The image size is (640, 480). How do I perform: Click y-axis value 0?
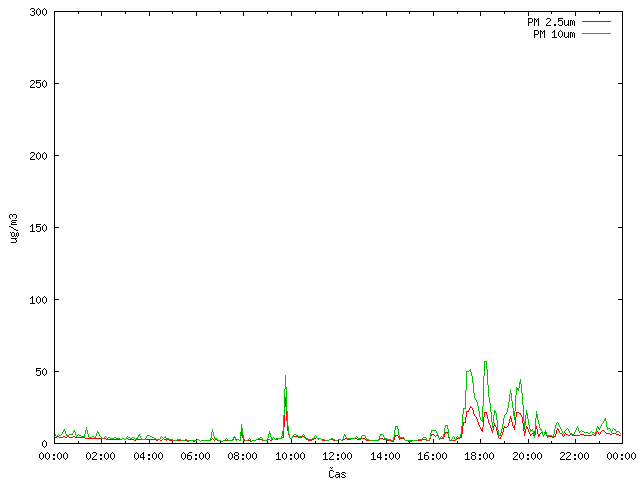click(x=44, y=444)
